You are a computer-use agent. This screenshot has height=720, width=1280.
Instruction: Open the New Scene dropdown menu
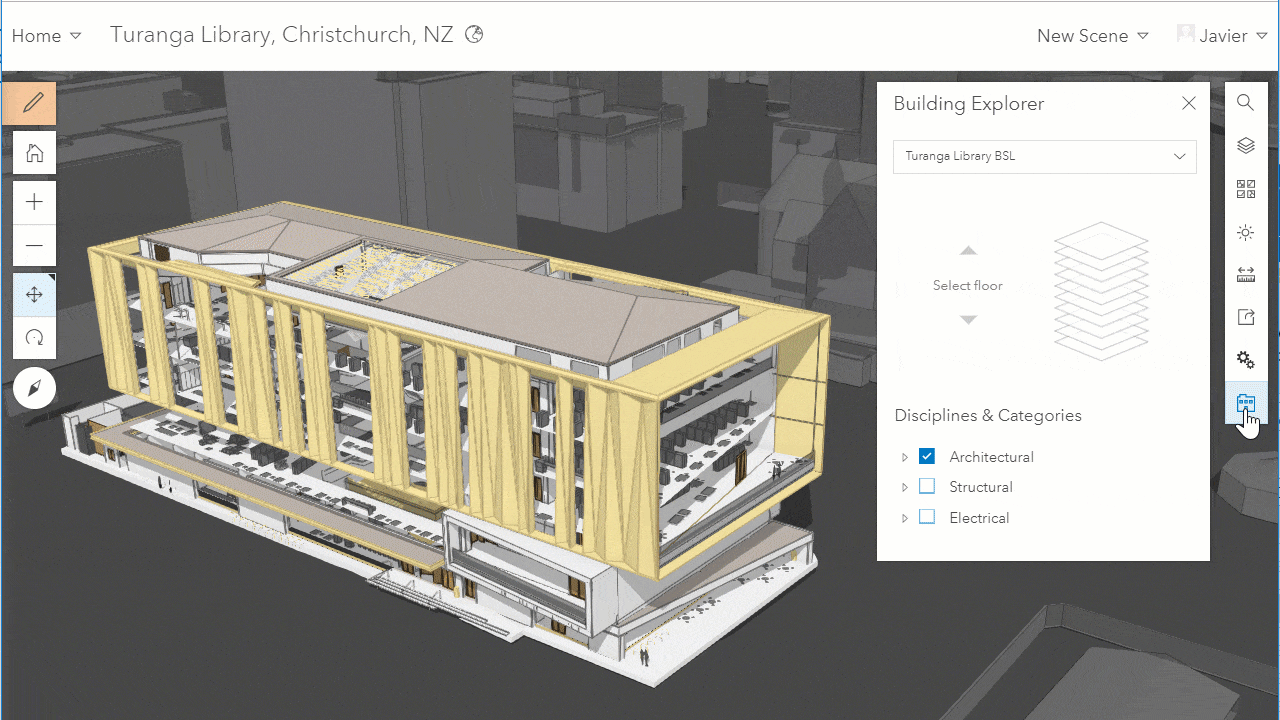point(1092,36)
